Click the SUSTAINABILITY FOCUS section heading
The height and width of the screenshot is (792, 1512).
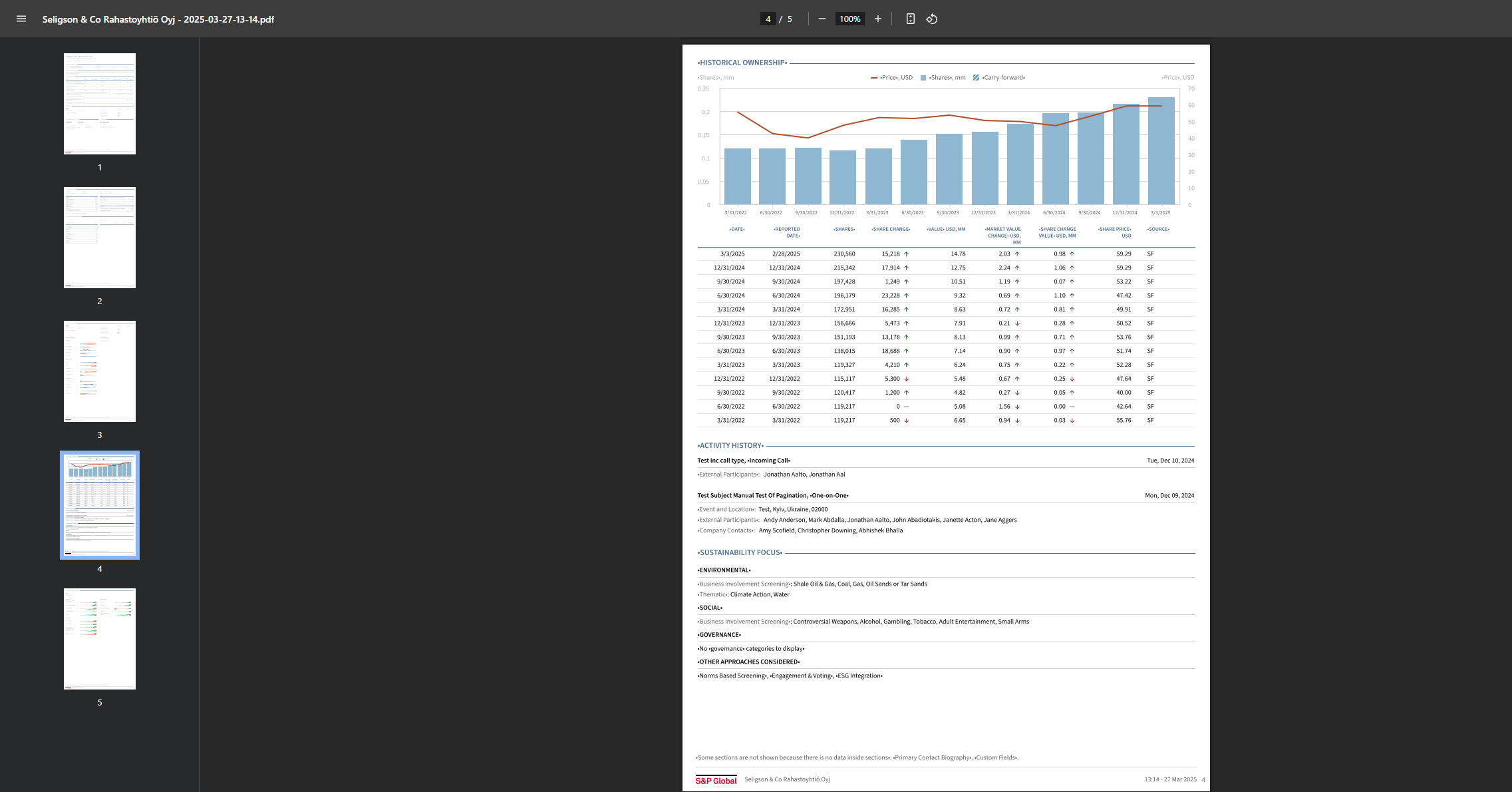tap(740, 552)
